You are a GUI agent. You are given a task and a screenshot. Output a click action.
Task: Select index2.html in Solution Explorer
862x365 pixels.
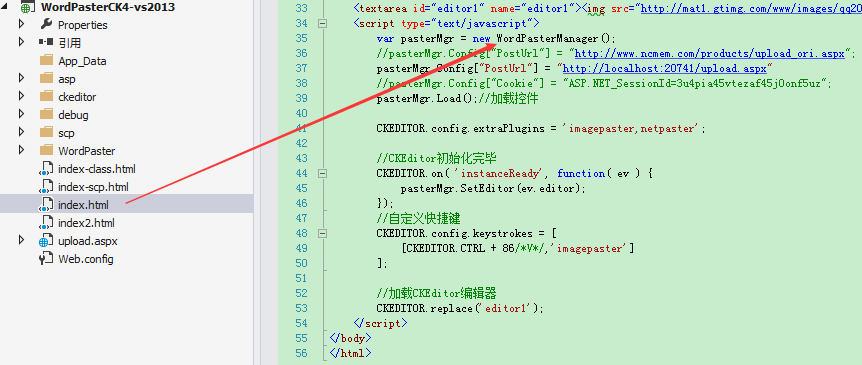point(86,223)
